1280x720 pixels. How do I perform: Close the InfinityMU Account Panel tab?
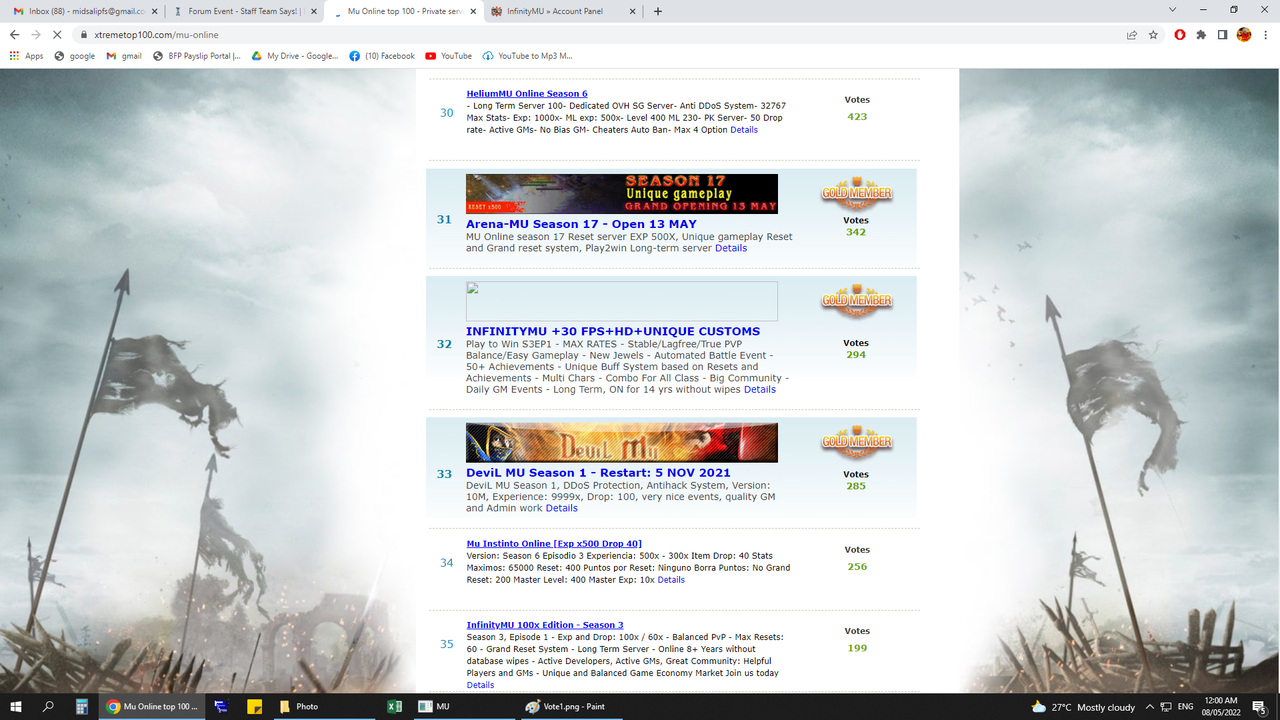632,11
